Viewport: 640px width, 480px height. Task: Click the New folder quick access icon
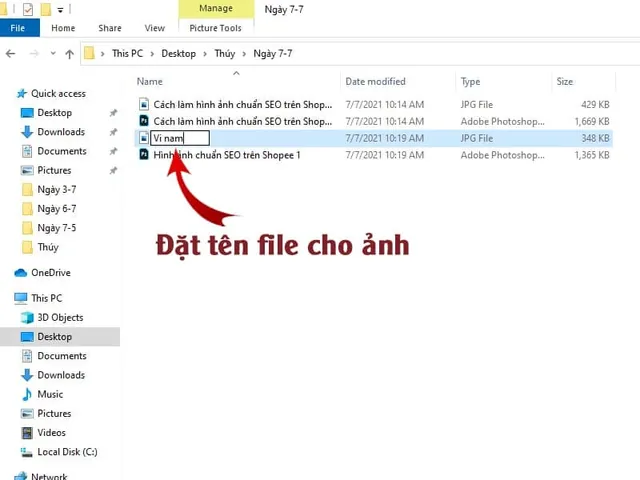coord(46,9)
